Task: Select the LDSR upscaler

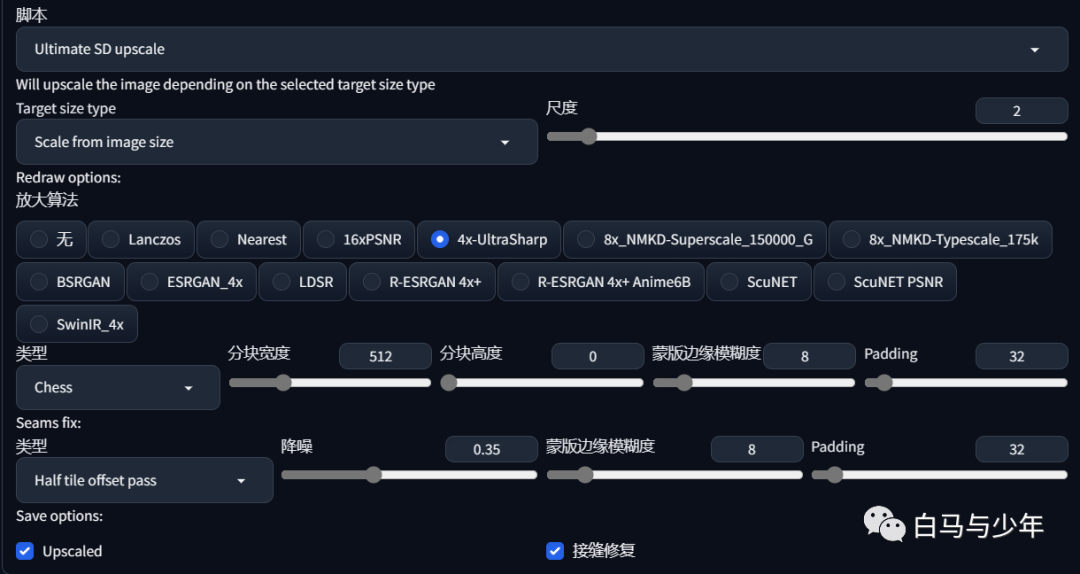Action: point(302,282)
